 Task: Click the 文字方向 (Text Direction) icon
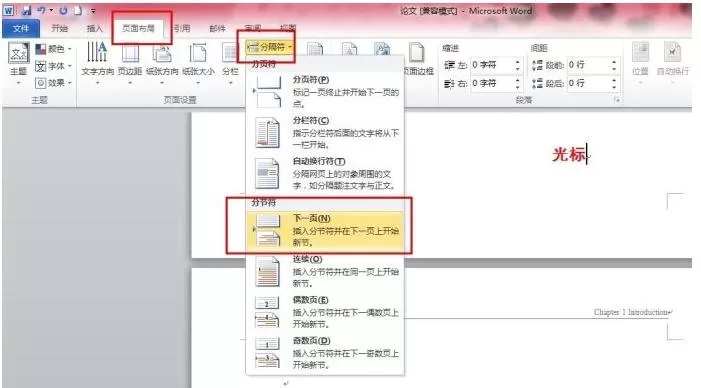click(97, 53)
